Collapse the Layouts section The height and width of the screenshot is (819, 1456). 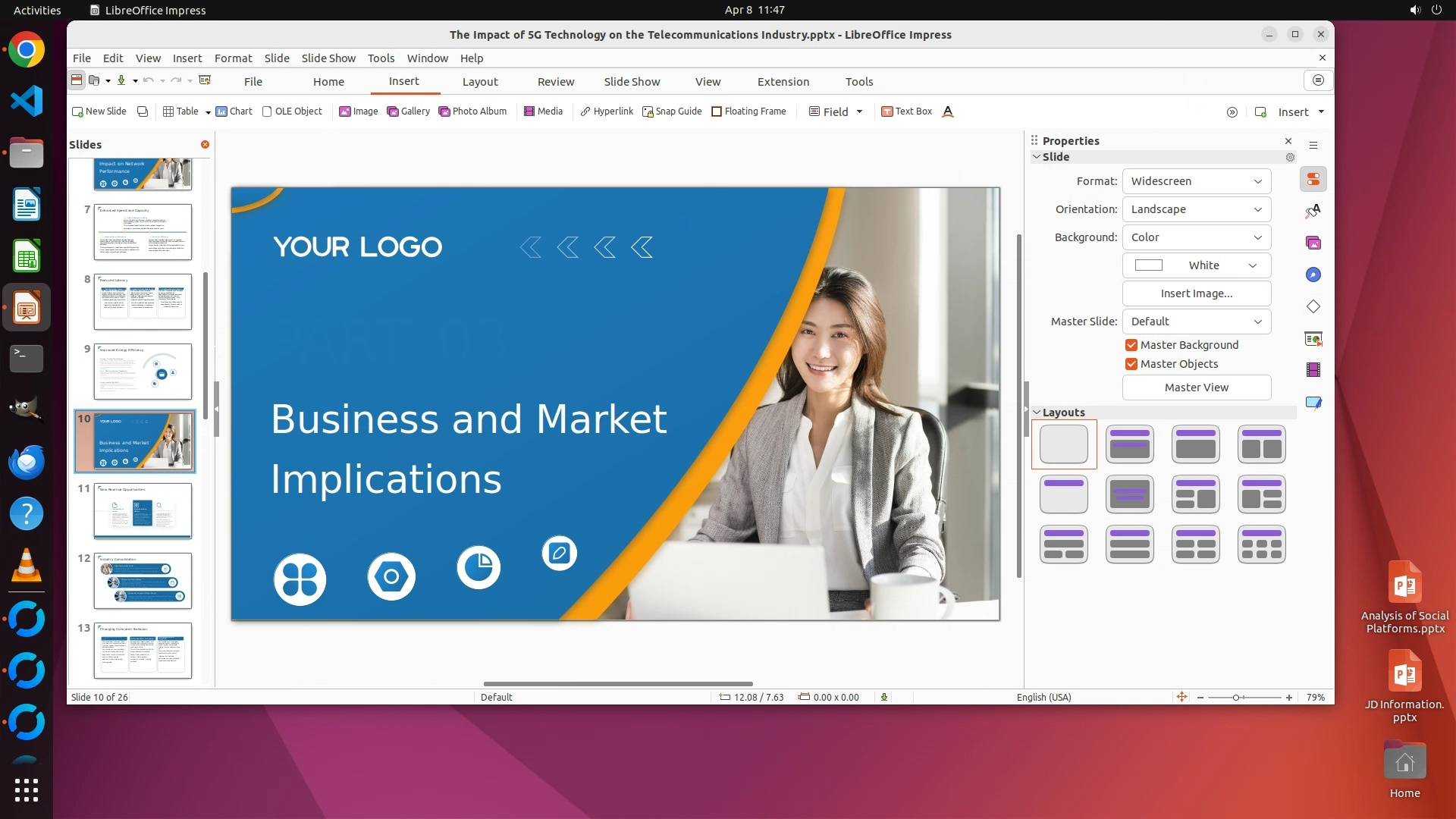tap(1037, 413)
